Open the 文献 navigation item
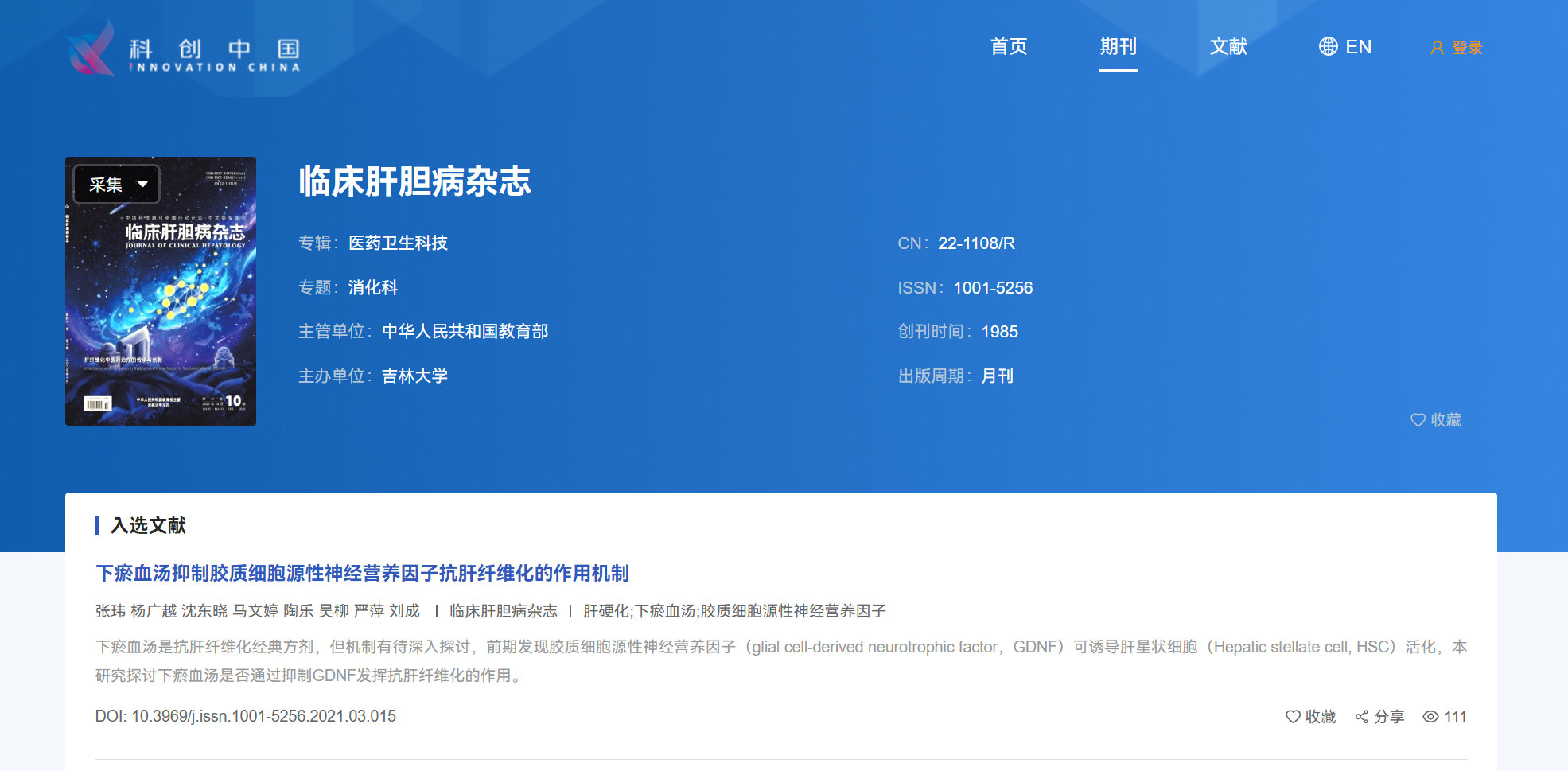 click(1228, 47)
